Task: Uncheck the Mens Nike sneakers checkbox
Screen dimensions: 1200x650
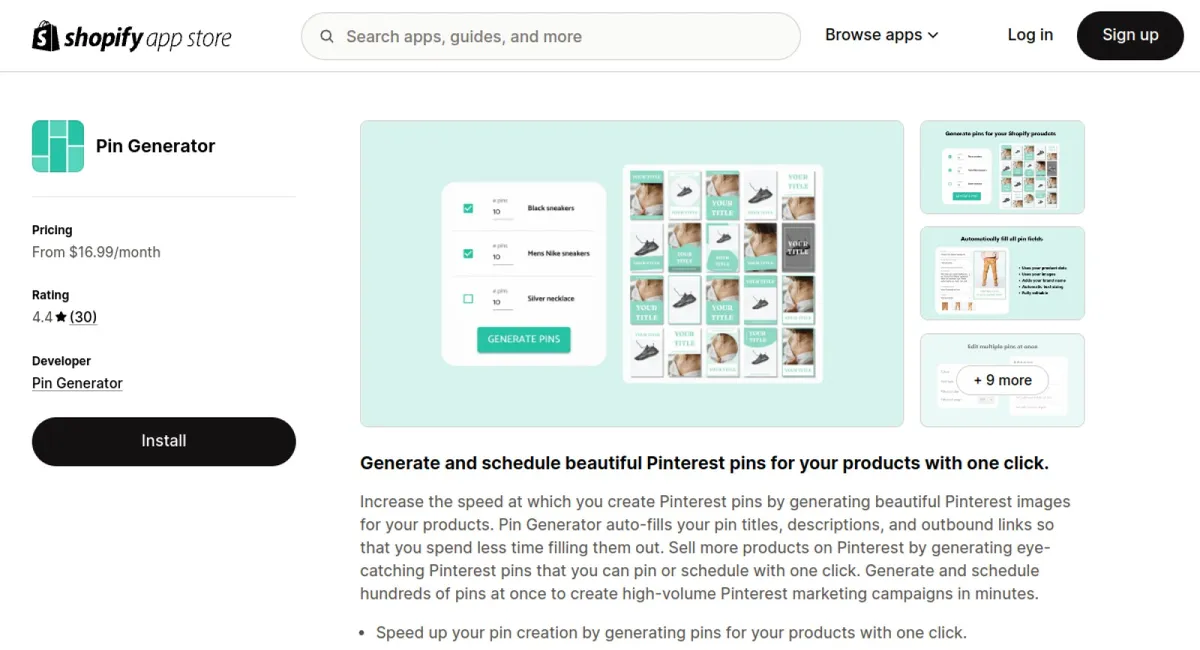Action: (468, 254)
